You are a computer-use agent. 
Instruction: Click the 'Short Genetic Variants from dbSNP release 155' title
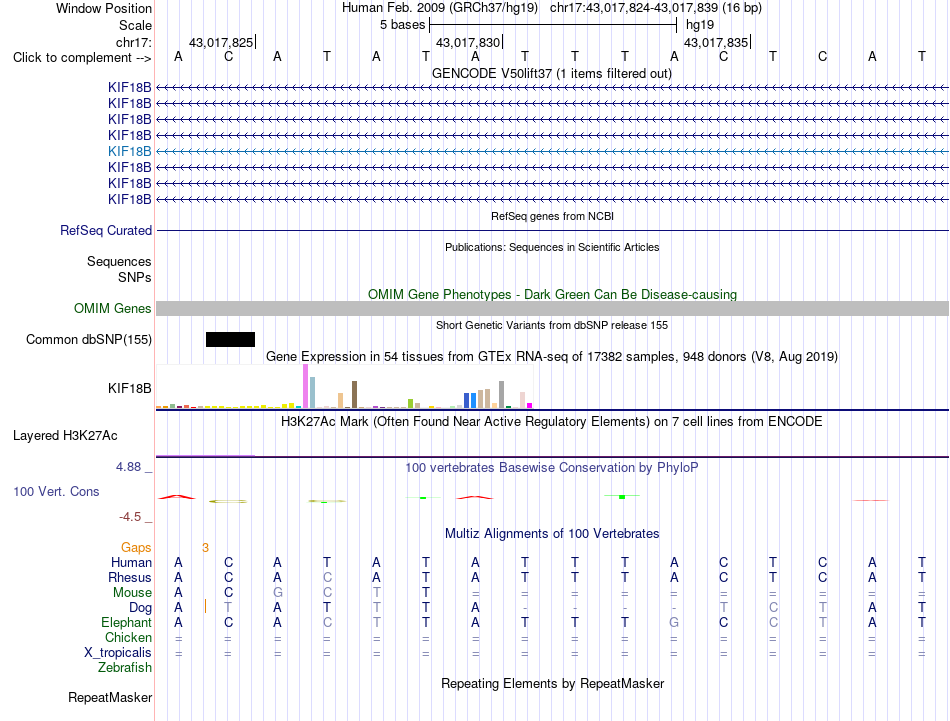(x=552, y=325)
